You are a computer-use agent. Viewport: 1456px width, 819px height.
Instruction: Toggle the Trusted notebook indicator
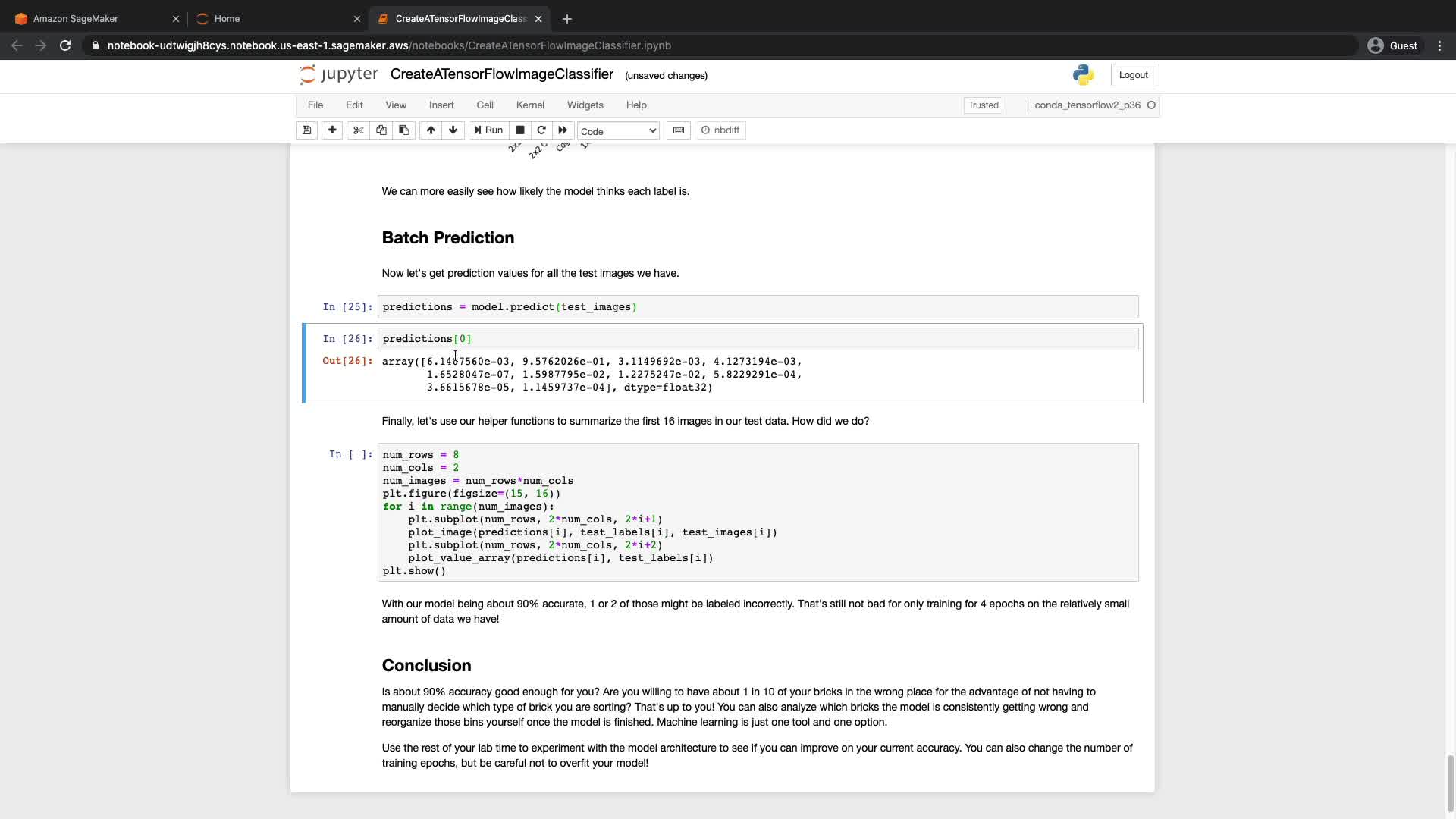983,105
